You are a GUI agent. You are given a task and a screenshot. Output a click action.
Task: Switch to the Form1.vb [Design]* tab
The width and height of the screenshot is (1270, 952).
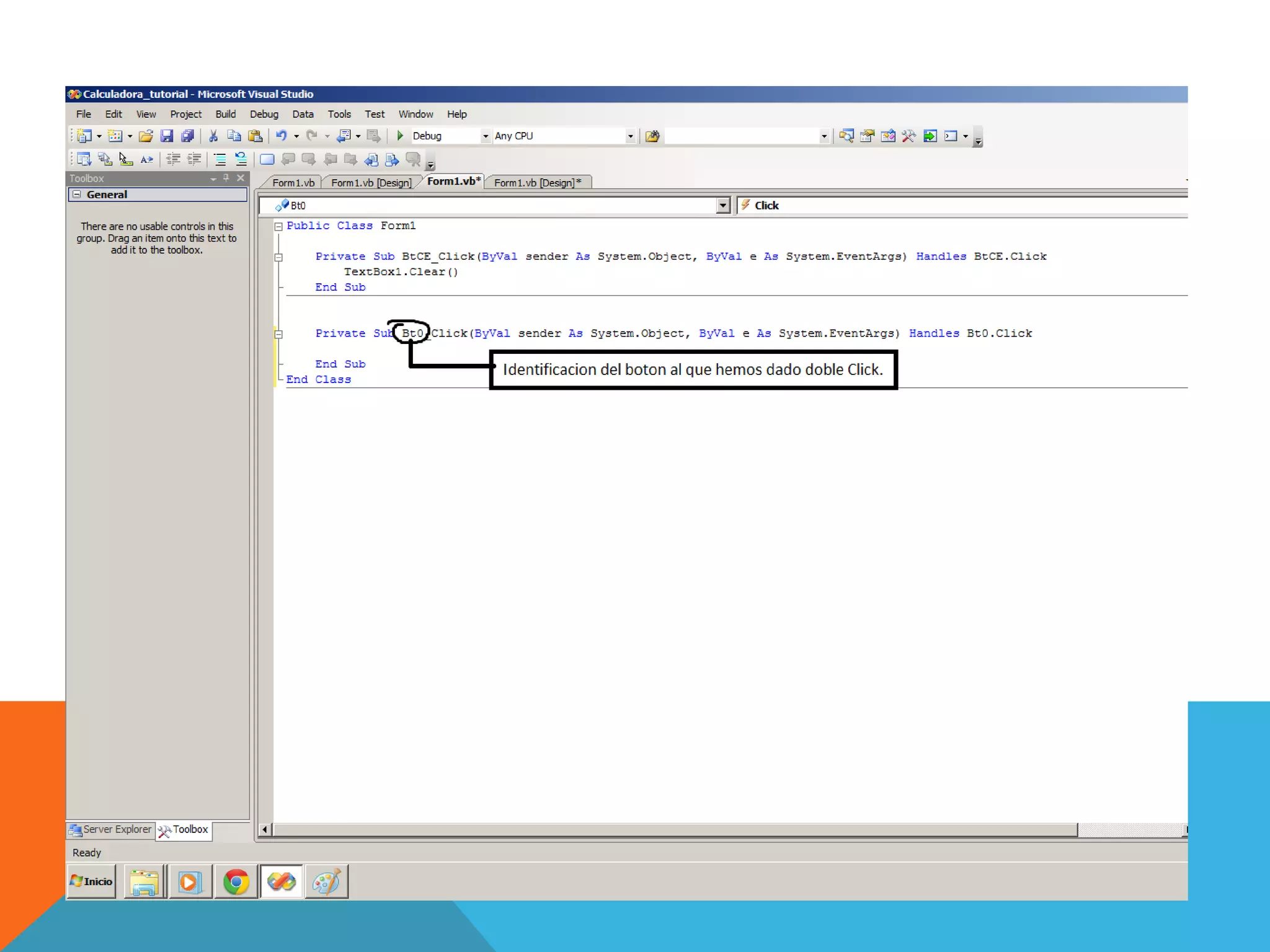tap(537, 182)
